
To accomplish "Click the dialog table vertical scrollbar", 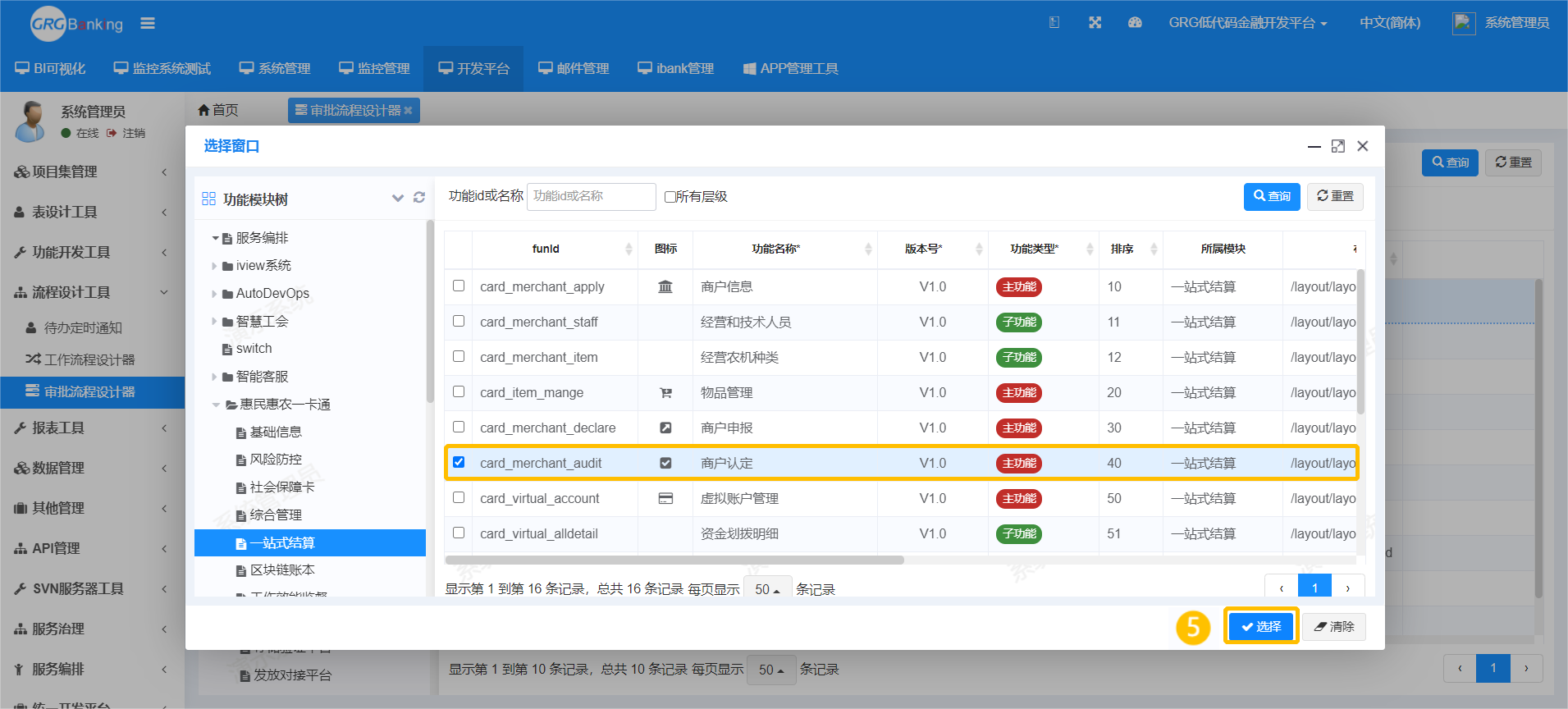I will (x=1360, y=341).
